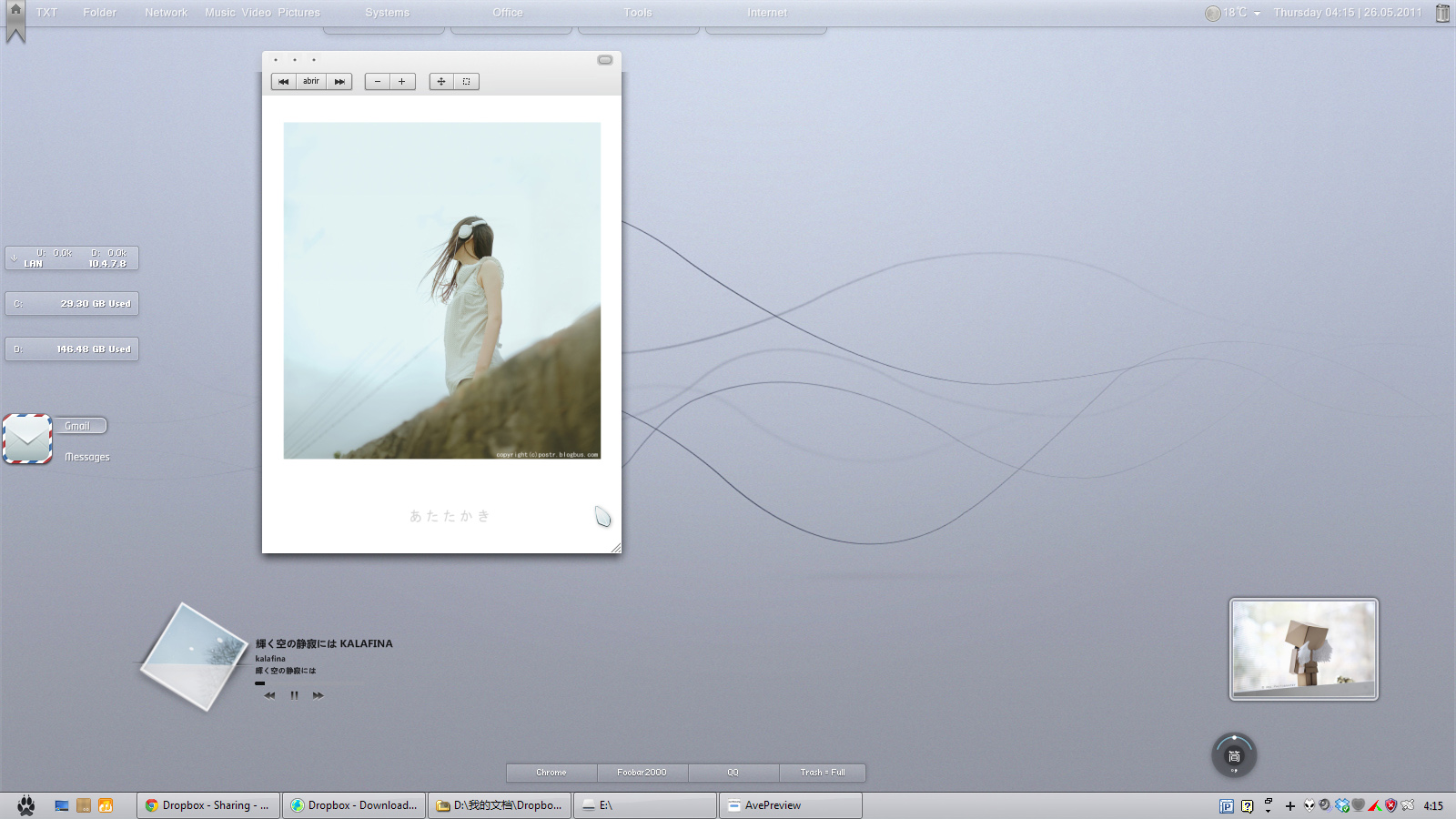Click the C: drive usage widget

click(72, 304)
